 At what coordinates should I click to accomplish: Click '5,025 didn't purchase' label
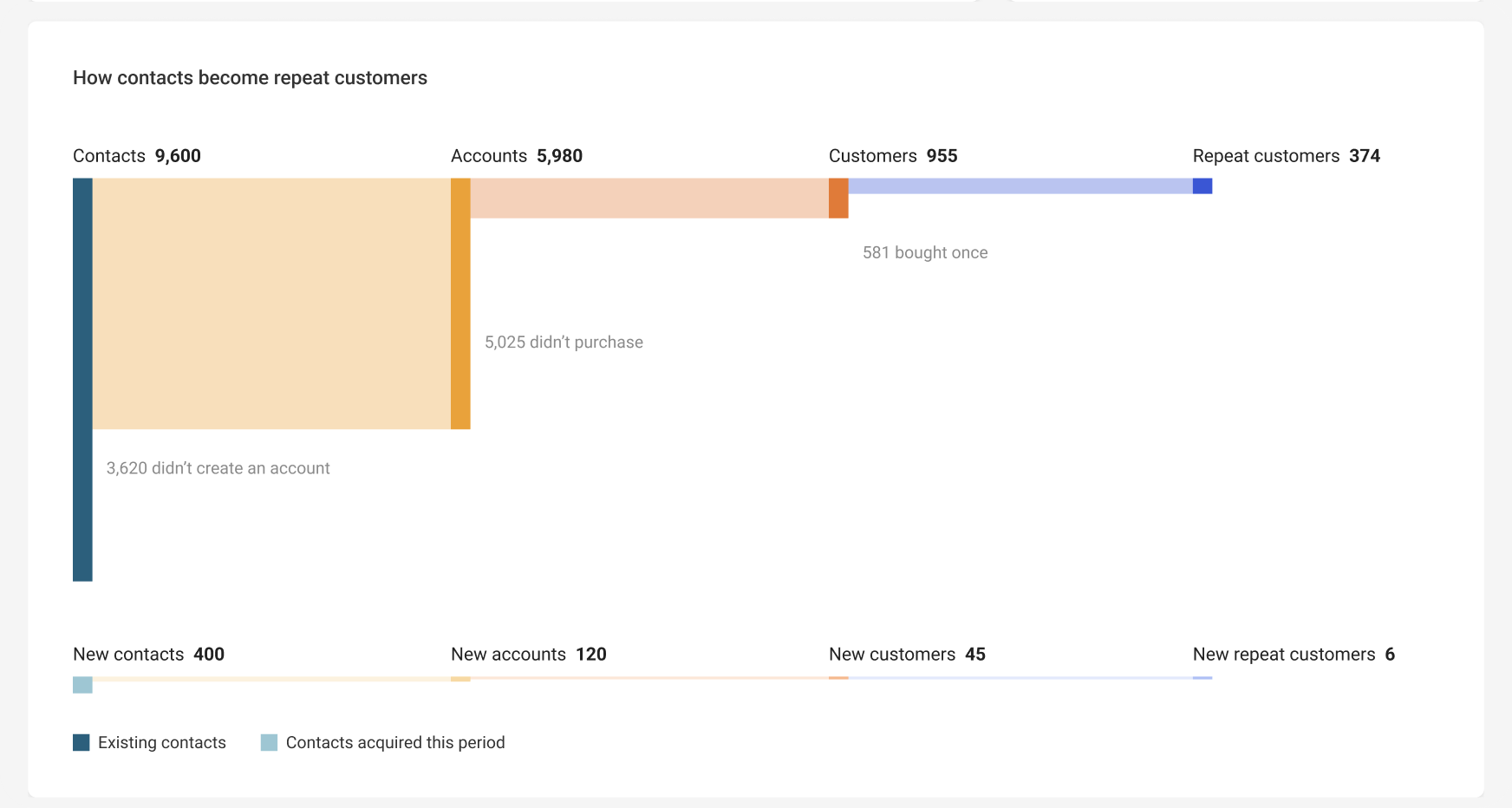tap(564, 342)
